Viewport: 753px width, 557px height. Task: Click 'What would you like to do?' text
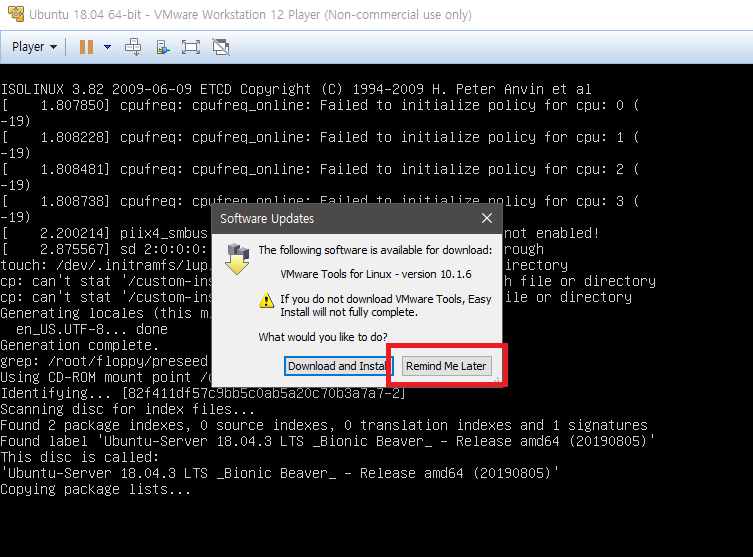point(323,337)
